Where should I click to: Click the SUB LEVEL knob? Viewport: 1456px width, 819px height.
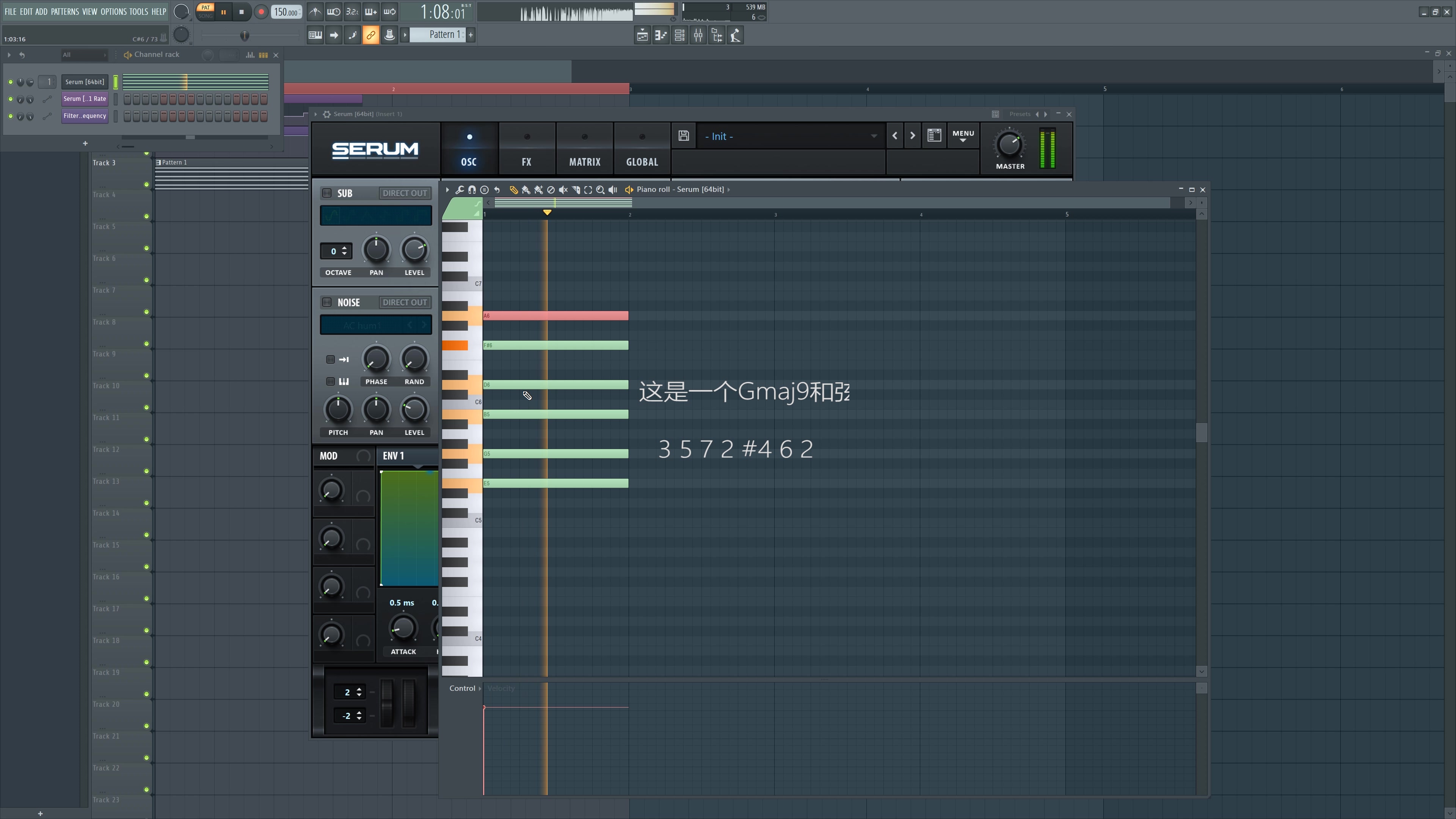414,250
